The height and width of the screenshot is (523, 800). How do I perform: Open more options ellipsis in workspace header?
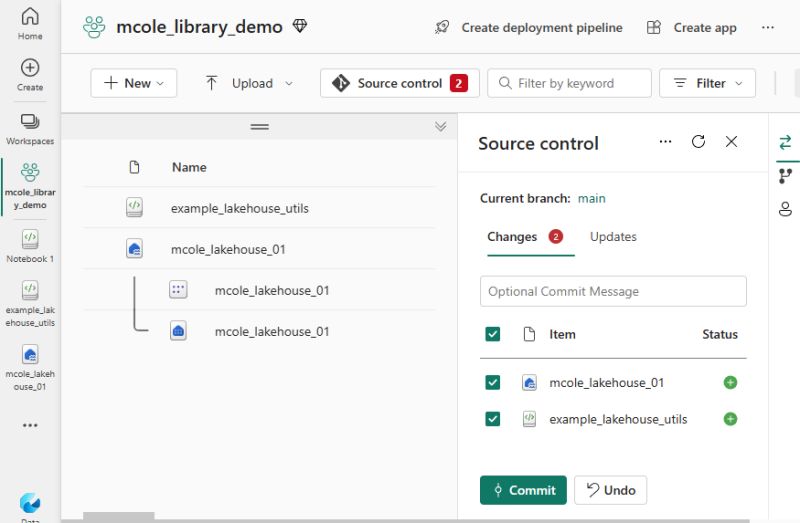(x=767, y=28)
